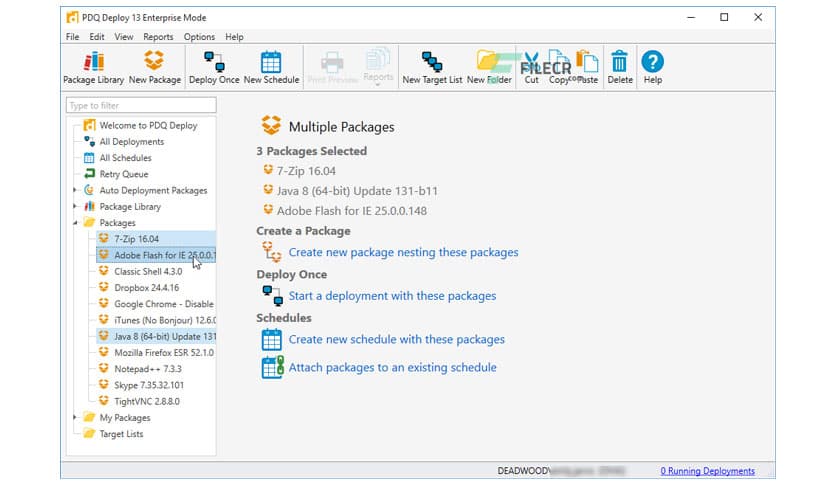
Task: Open the Options menu
Action: [199, 37]
